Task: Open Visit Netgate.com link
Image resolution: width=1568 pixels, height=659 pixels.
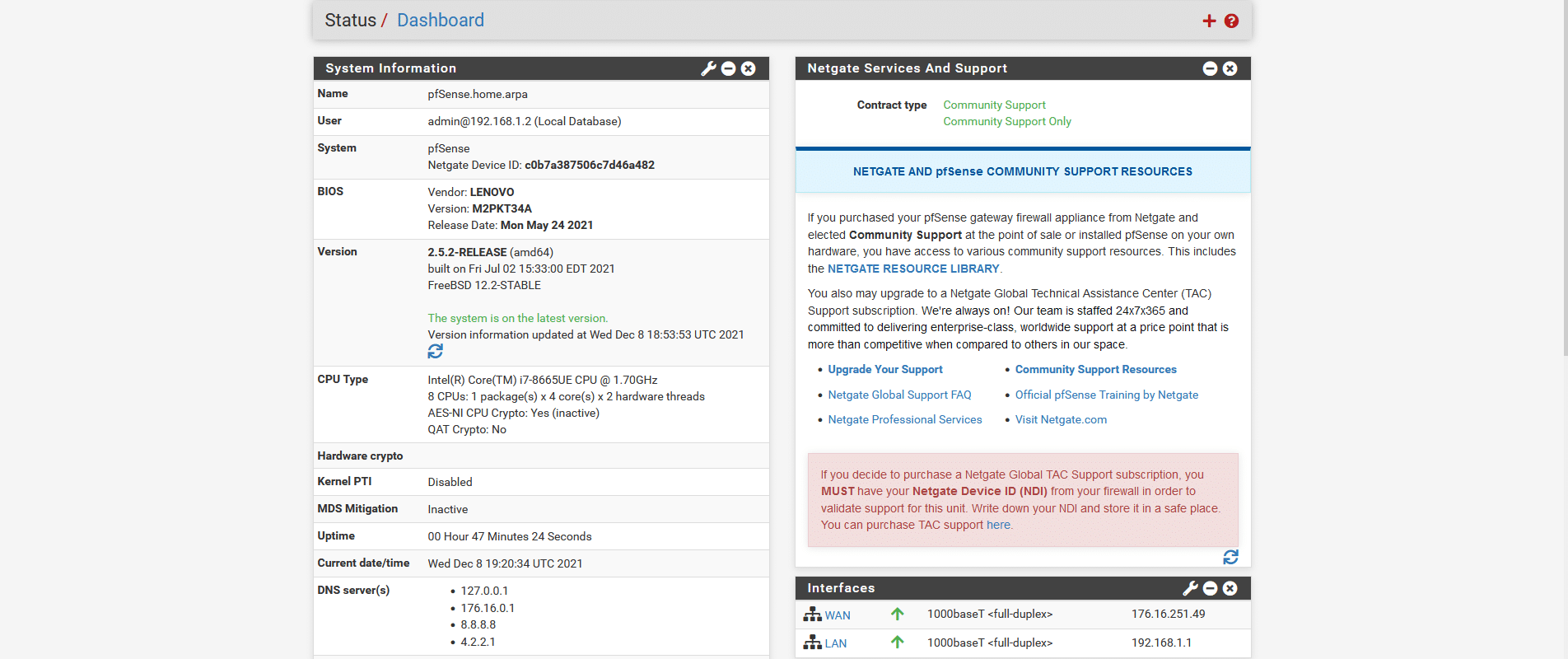Action: (1061, 420)
